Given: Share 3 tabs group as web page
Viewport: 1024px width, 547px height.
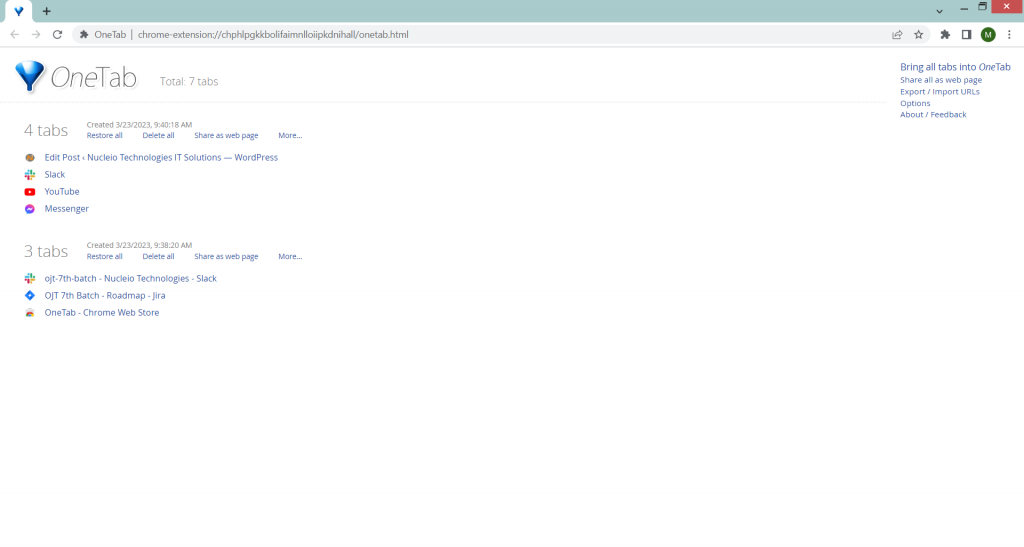Looking at the screenshot, I should coord(226,257).
